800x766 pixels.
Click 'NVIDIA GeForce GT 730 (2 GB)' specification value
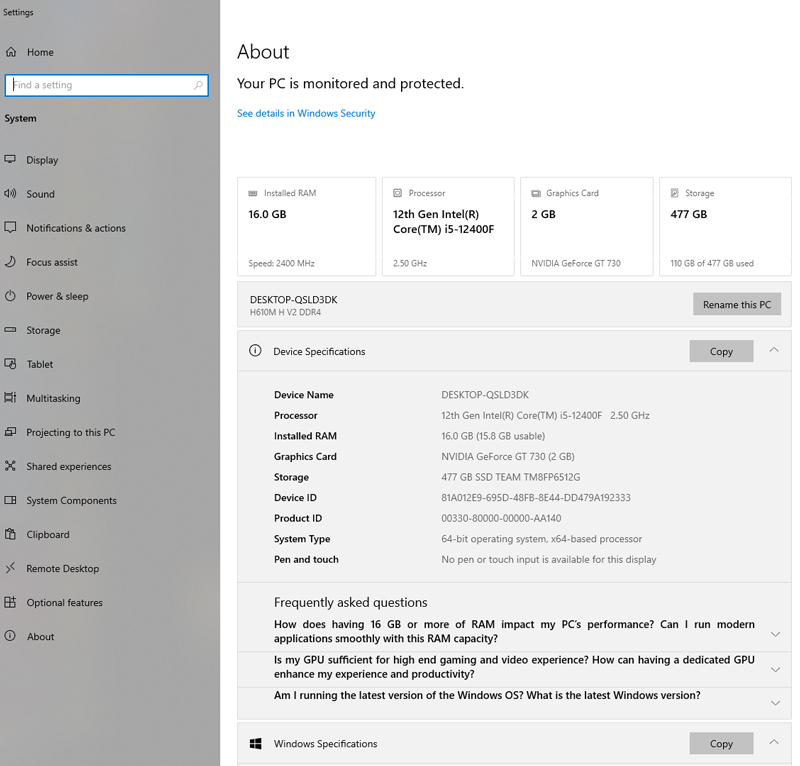point(508,456)
